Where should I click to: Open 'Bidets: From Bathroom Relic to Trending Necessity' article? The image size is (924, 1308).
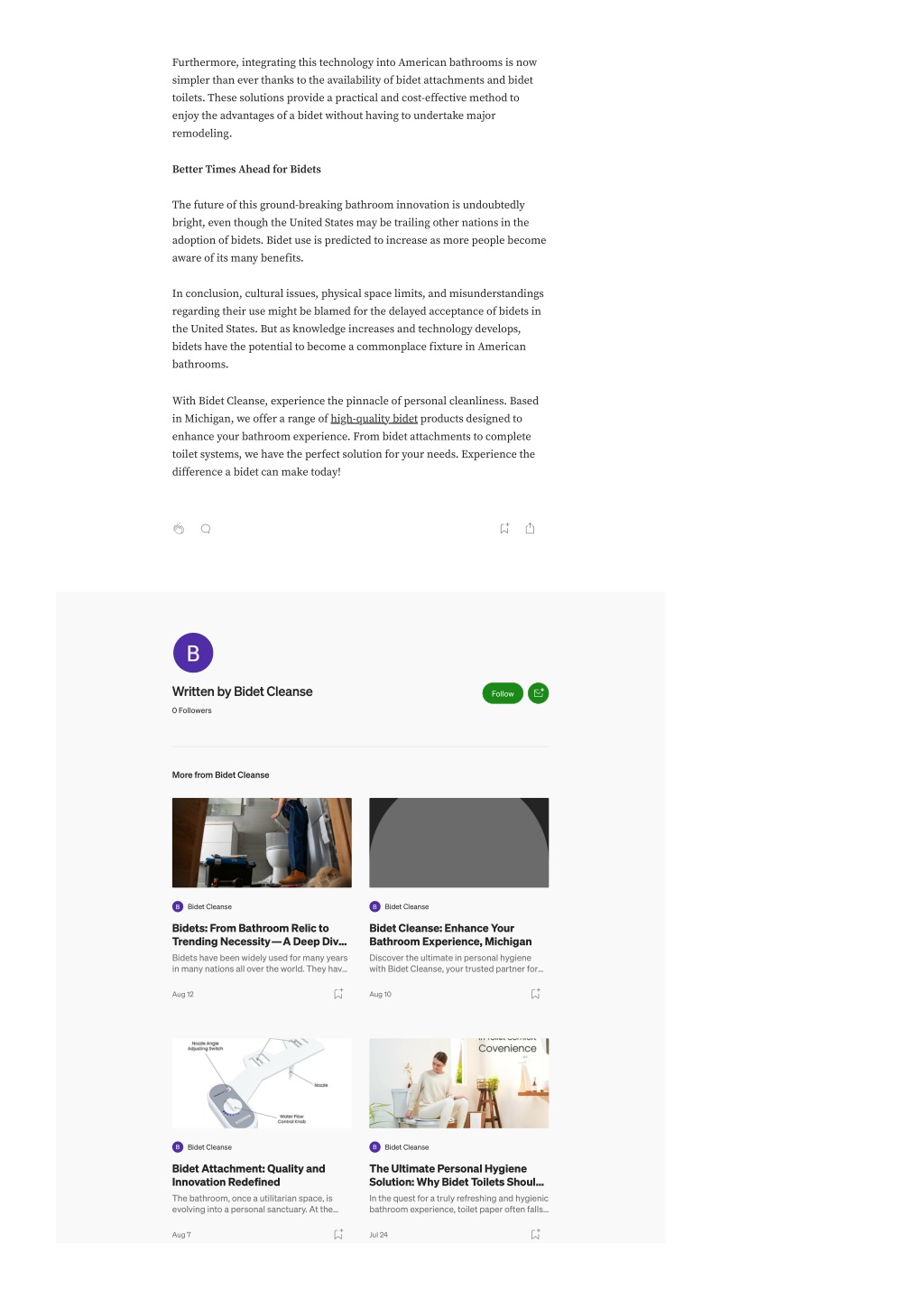click(260, 934)
